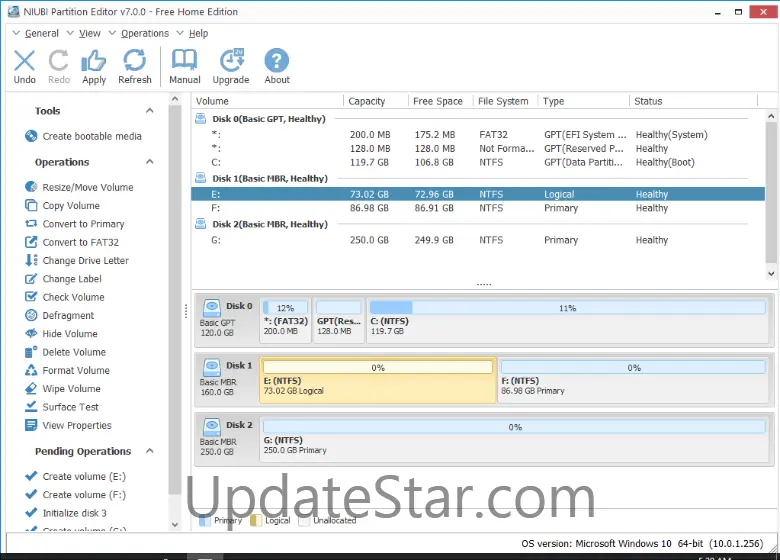Open the General menu
780x560 pixels.
point(42,33)
